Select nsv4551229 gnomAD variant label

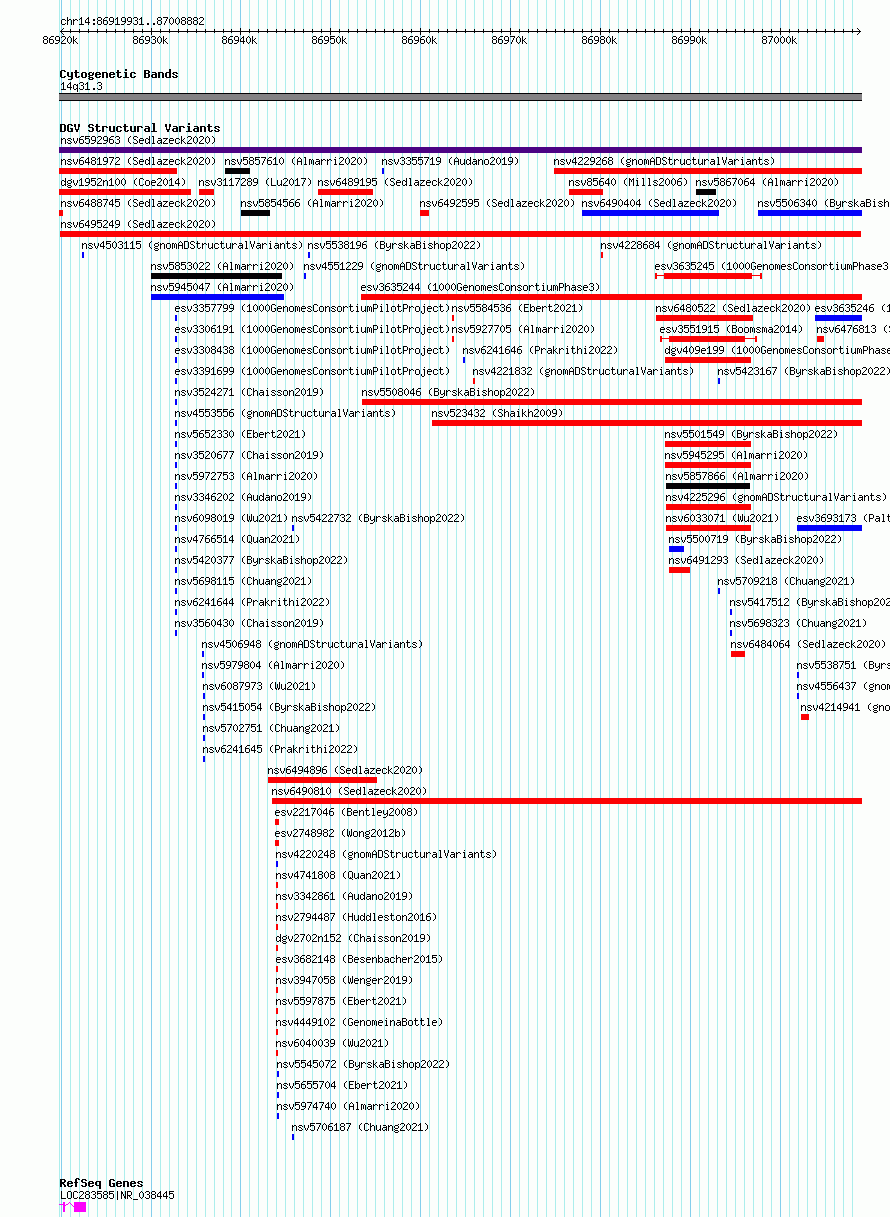[414, 266]
